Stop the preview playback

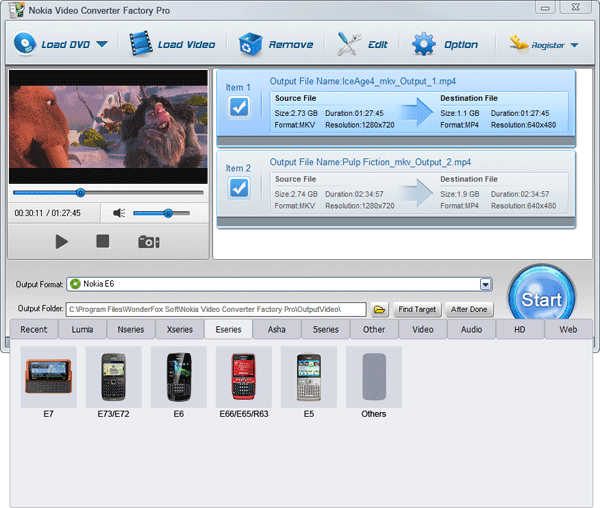103,241
